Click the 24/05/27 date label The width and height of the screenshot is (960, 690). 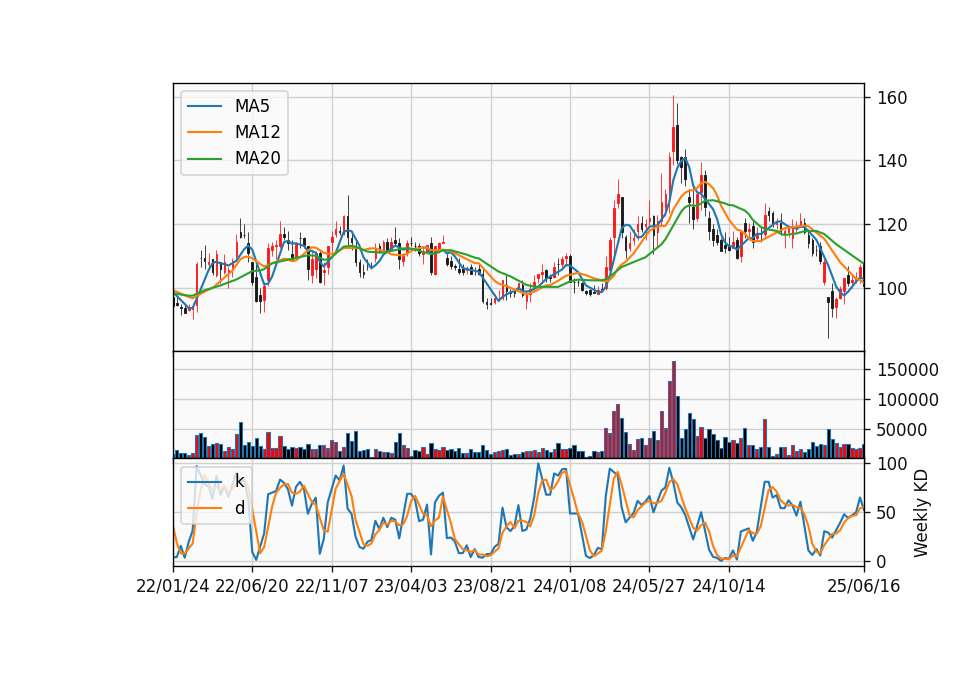[x=649, y=587]
